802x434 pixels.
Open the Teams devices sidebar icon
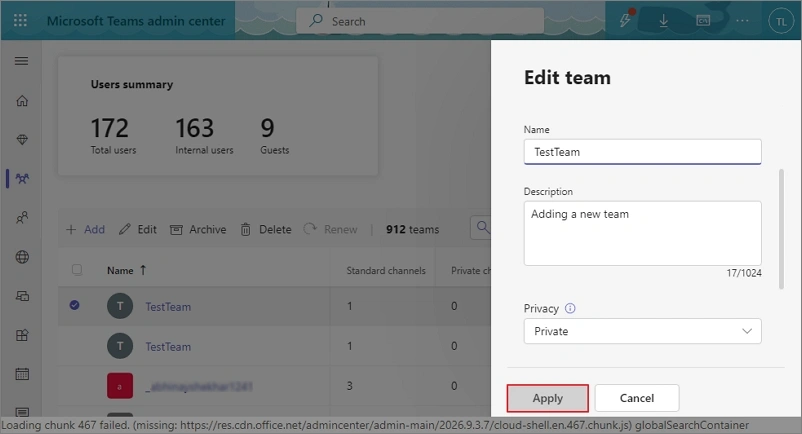(22, 296)
